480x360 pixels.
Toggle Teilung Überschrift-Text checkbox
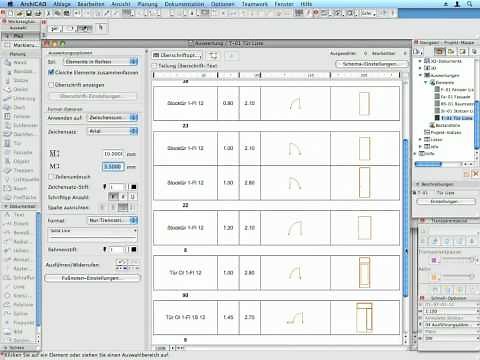coord(154,66)
